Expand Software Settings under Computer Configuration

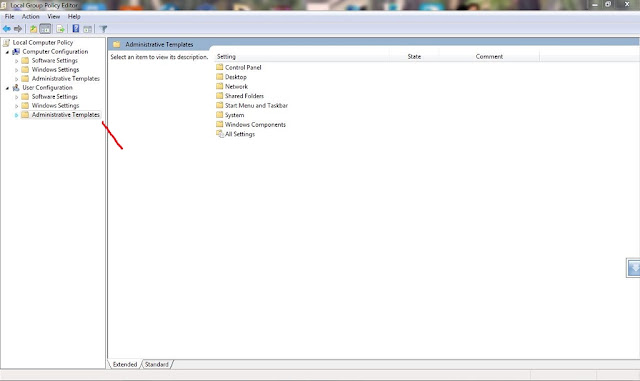(x=17, y=61)
